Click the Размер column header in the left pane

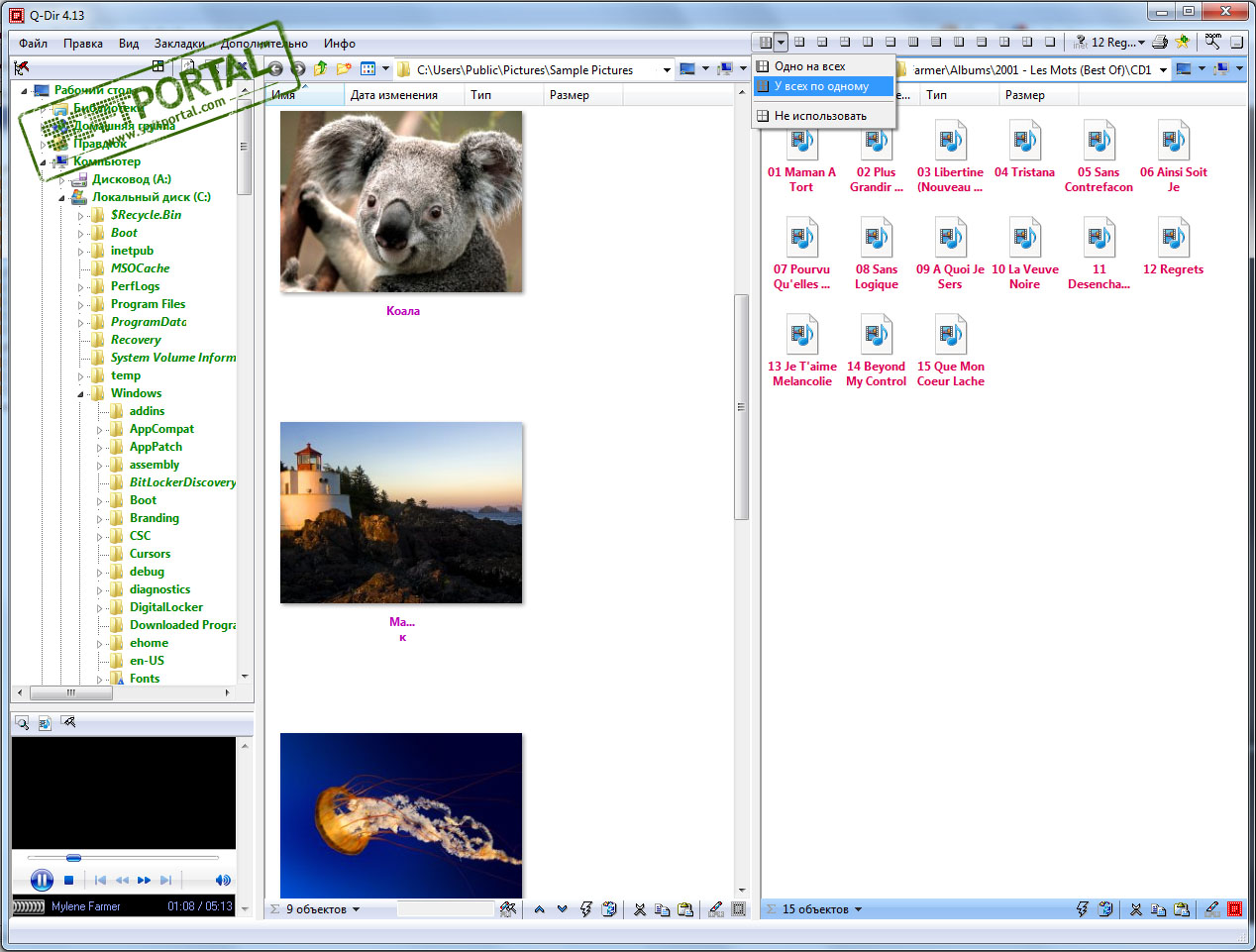pos(583,95)
